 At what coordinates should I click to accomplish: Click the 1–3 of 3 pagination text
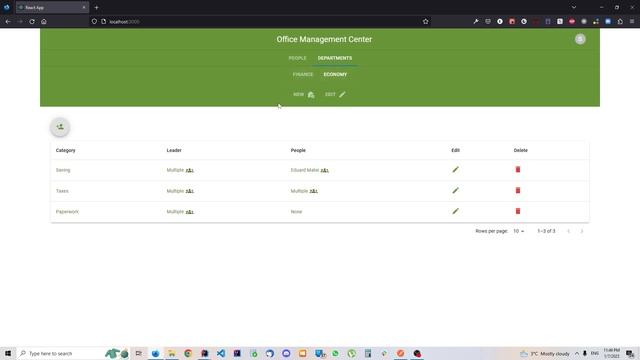546,231
